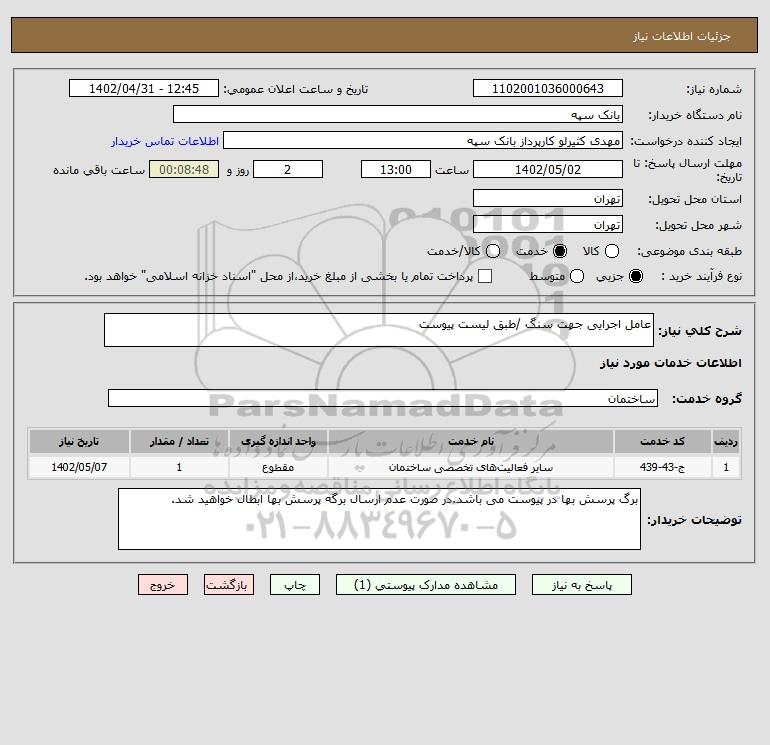
Task: Click the remaining days field showing 2
Action: 288,169
